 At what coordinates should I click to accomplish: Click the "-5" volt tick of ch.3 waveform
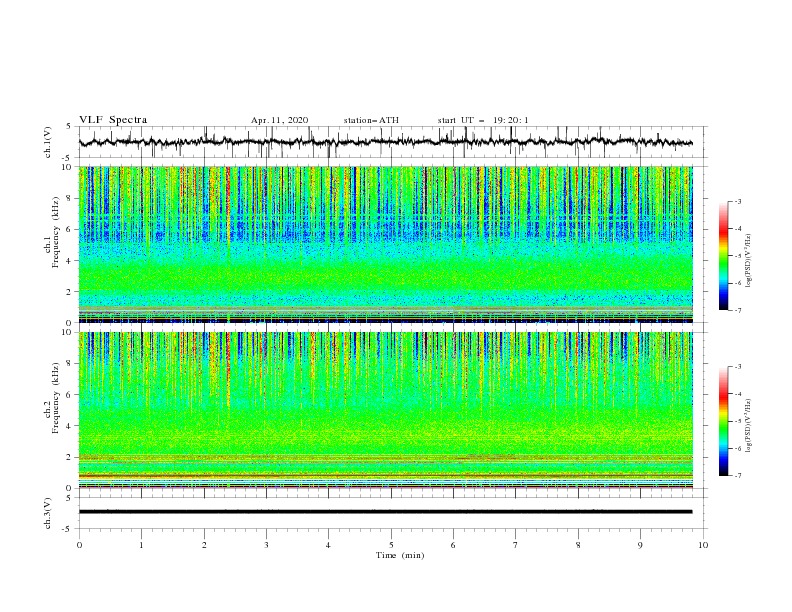click(x=68, y=529)
